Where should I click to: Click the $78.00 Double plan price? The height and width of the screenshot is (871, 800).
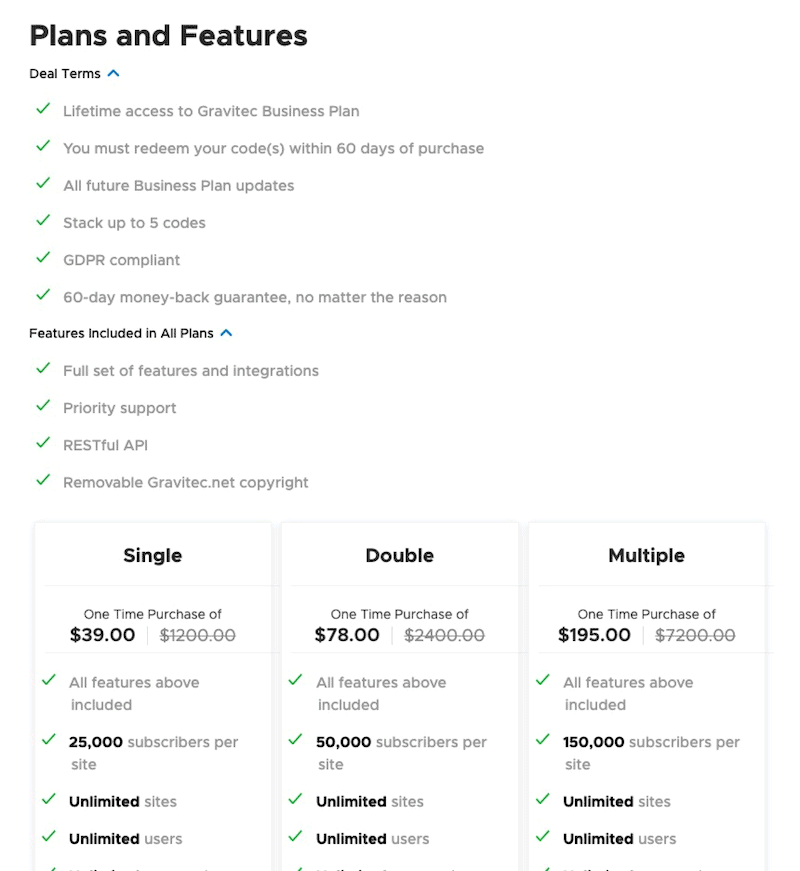[x=347, y=635]
